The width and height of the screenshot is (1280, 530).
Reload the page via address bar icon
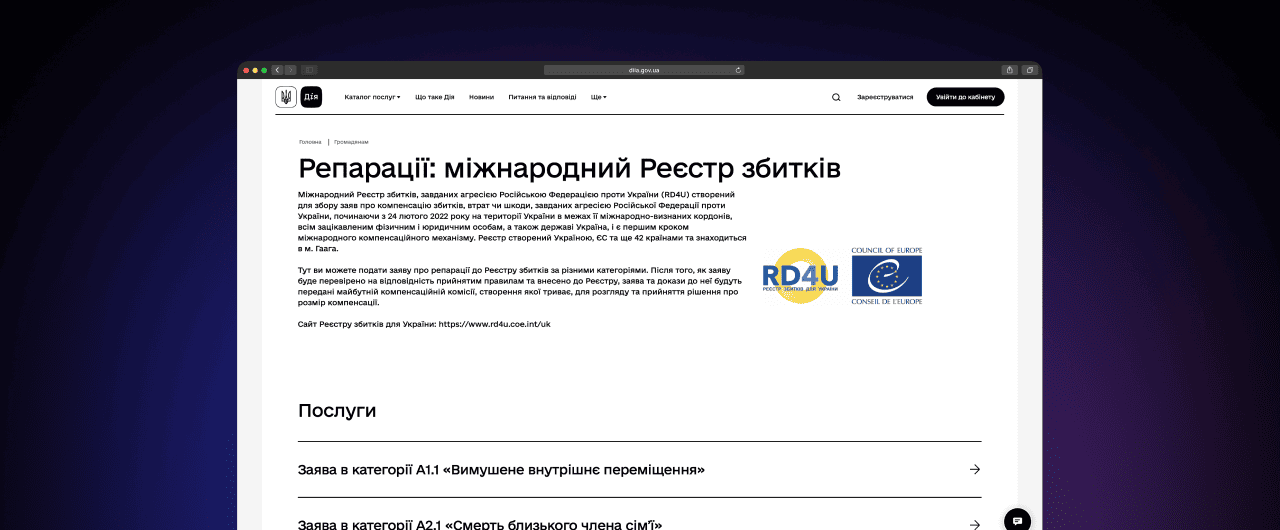(738, 70)
